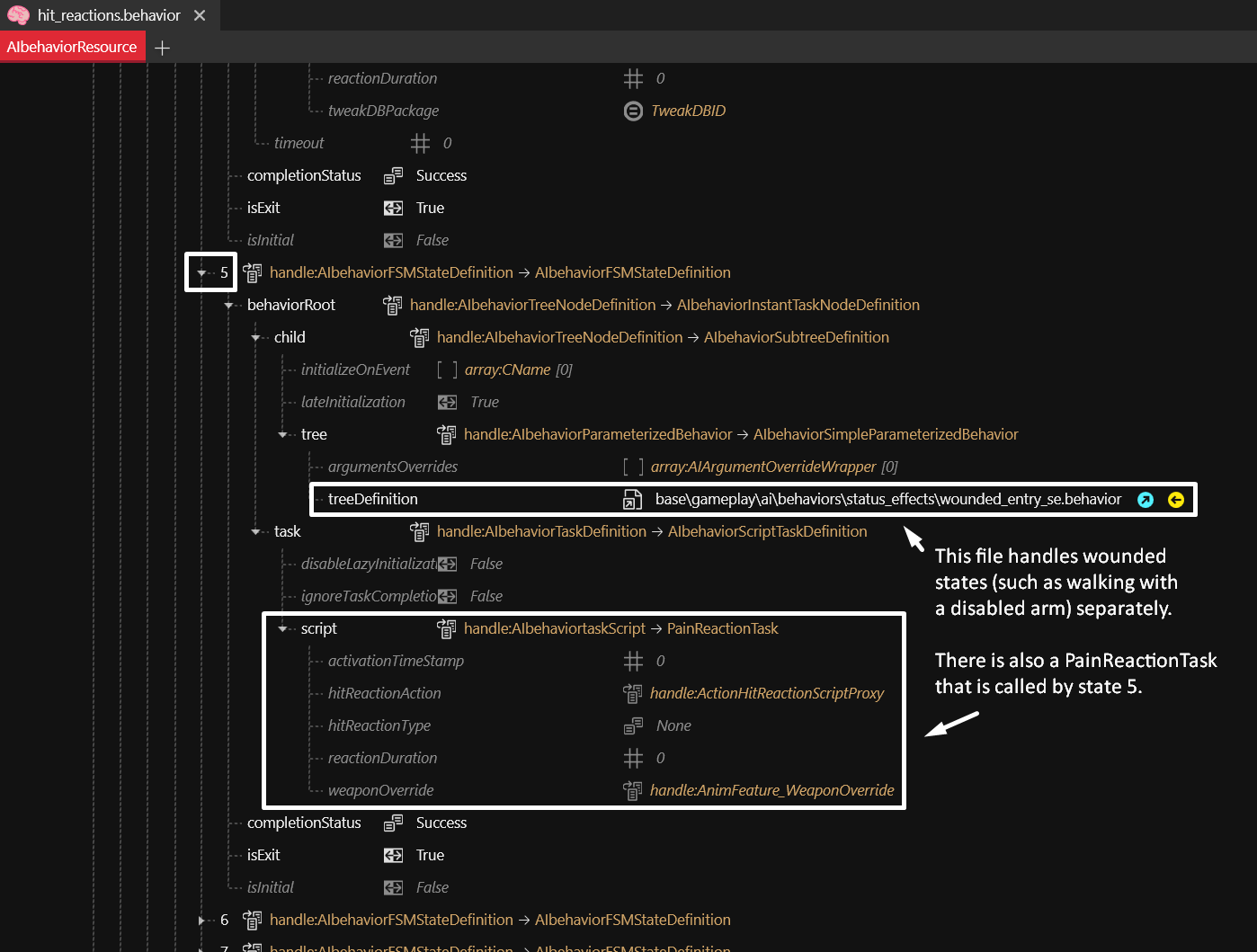Collapse state 5 tree node
The height and width of the screenshot is (952, 1257).
202,272
